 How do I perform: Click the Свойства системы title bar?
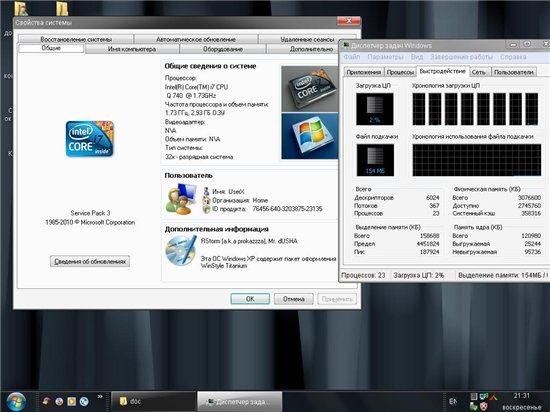tap(175, 22)
